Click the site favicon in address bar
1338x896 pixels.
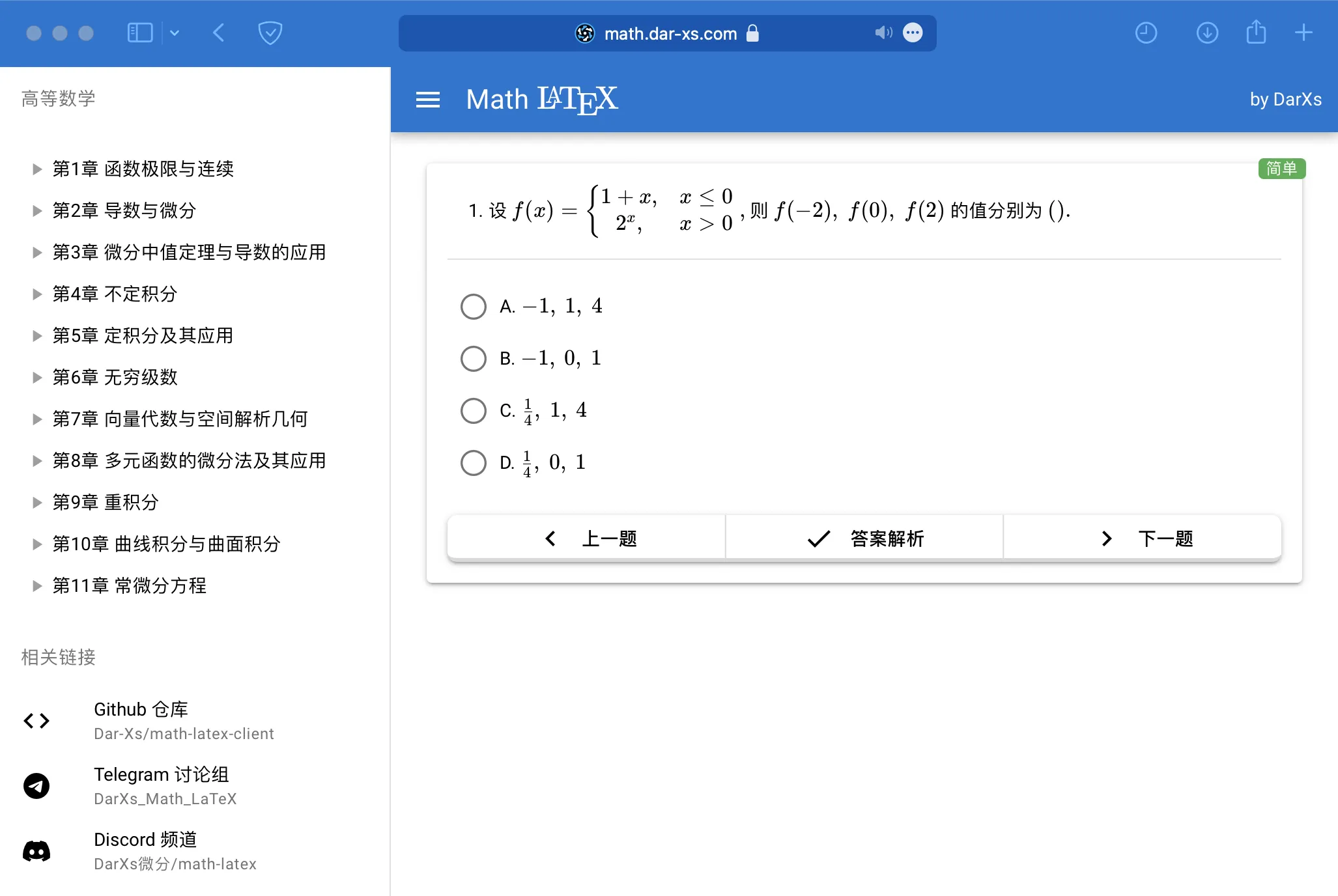(585, 33)
